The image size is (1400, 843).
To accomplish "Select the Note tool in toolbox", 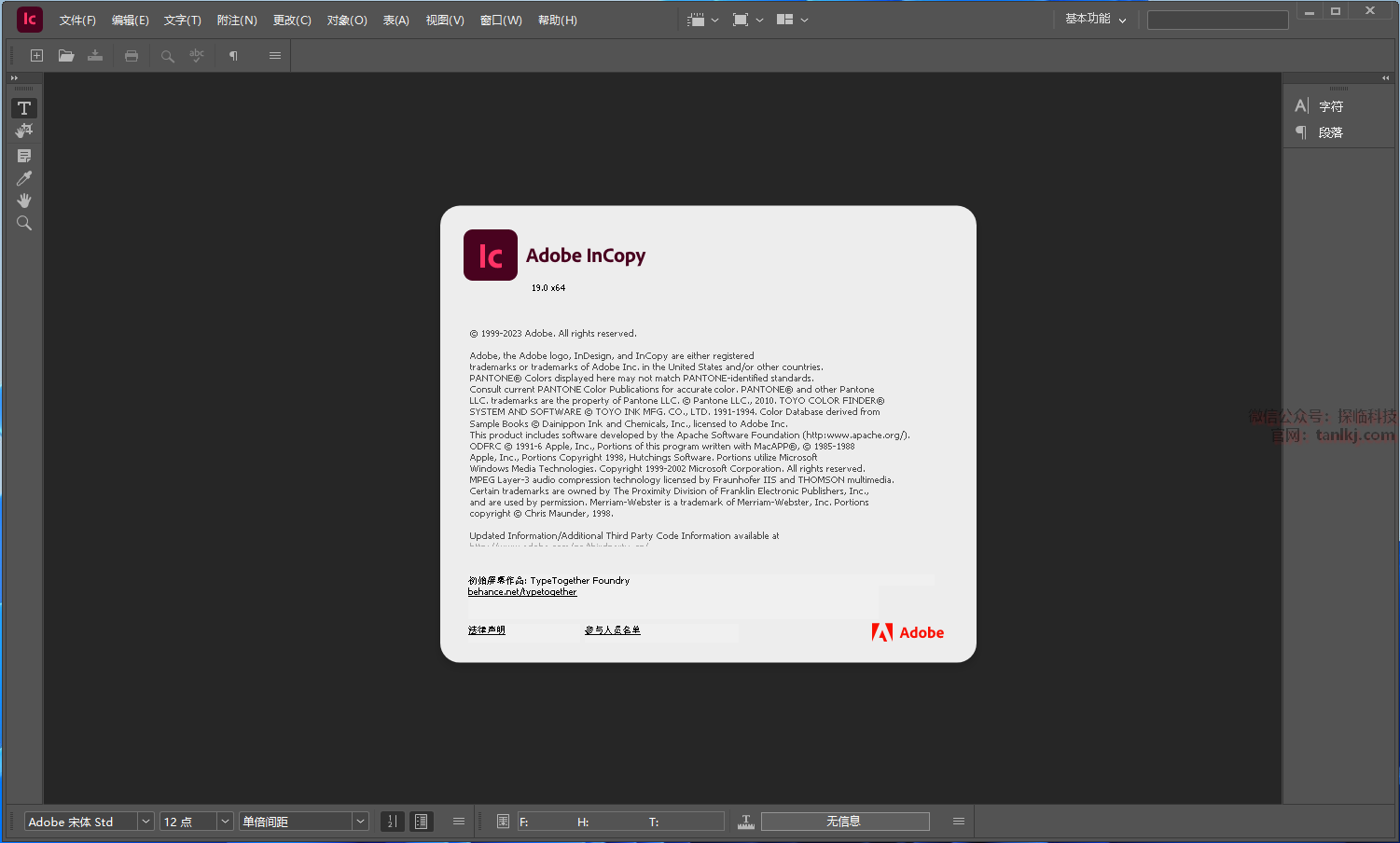I will click(x=24, y=156).
